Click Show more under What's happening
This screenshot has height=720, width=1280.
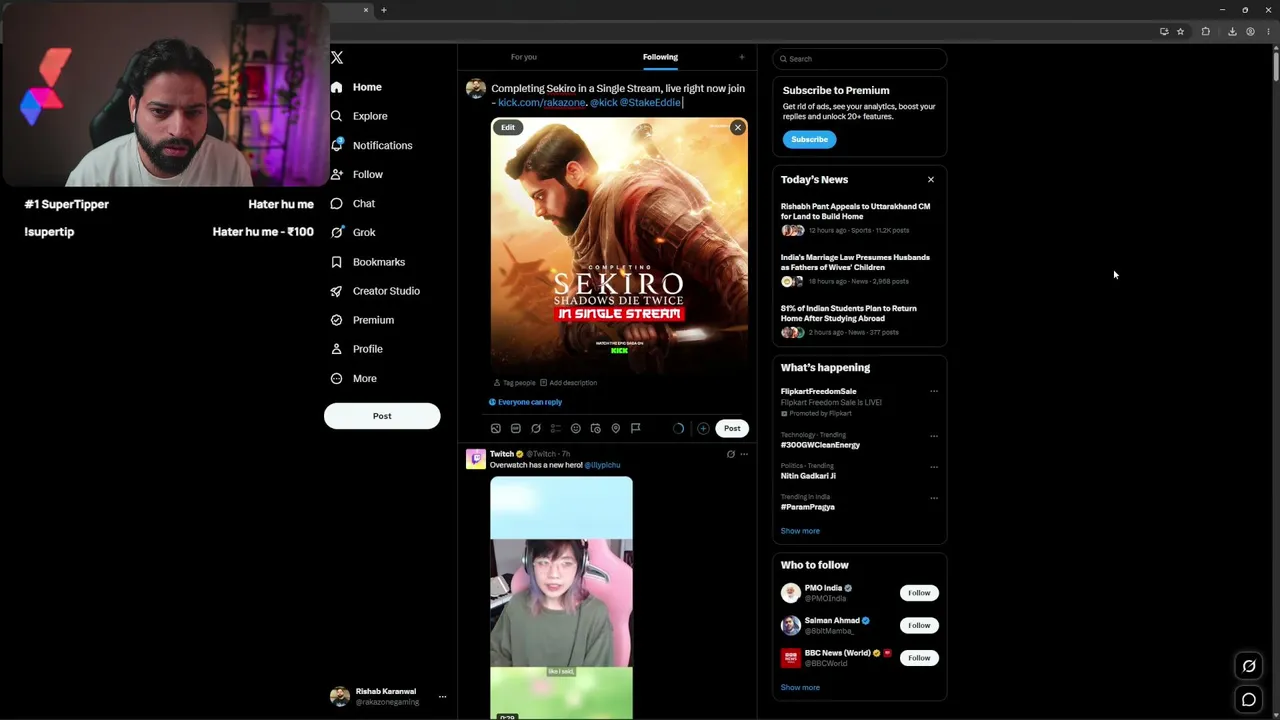coord(800,531)
